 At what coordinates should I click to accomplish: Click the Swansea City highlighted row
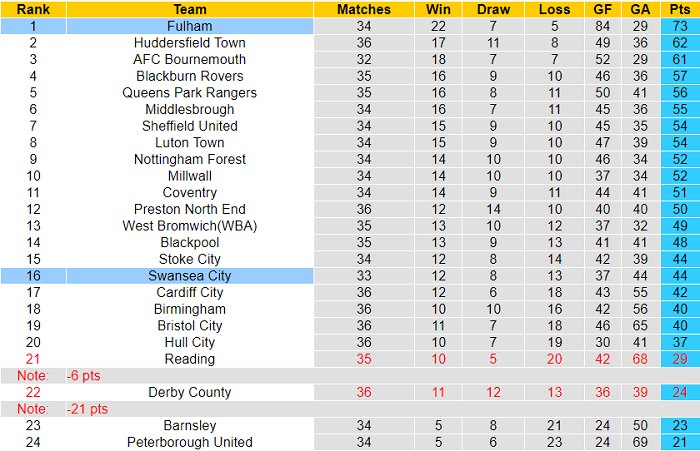point(189,276)
